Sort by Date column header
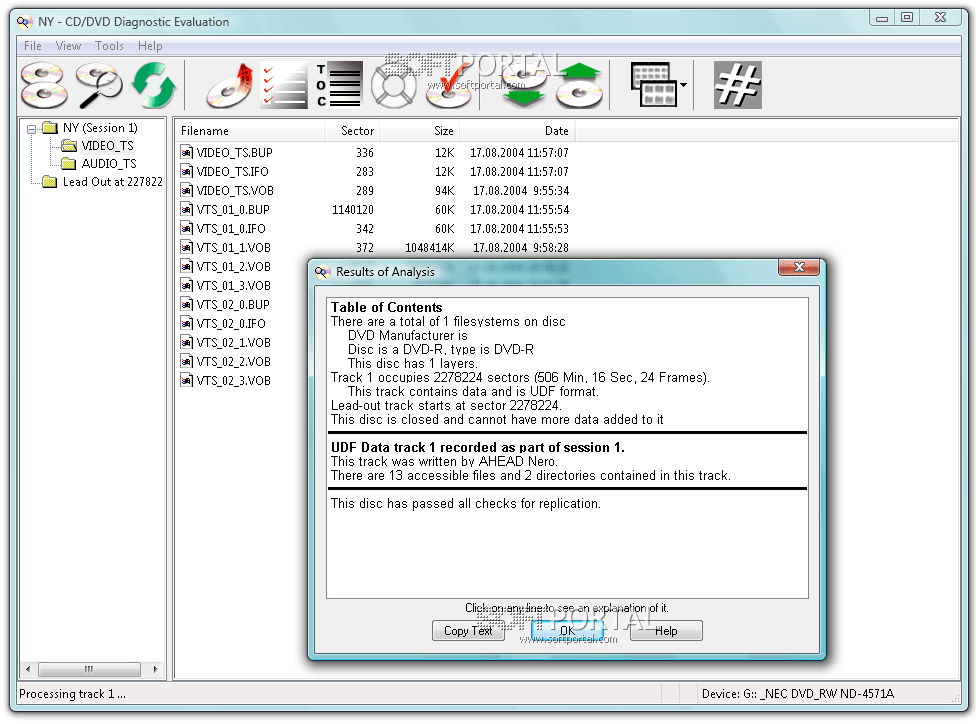 (x=517, y=131)
